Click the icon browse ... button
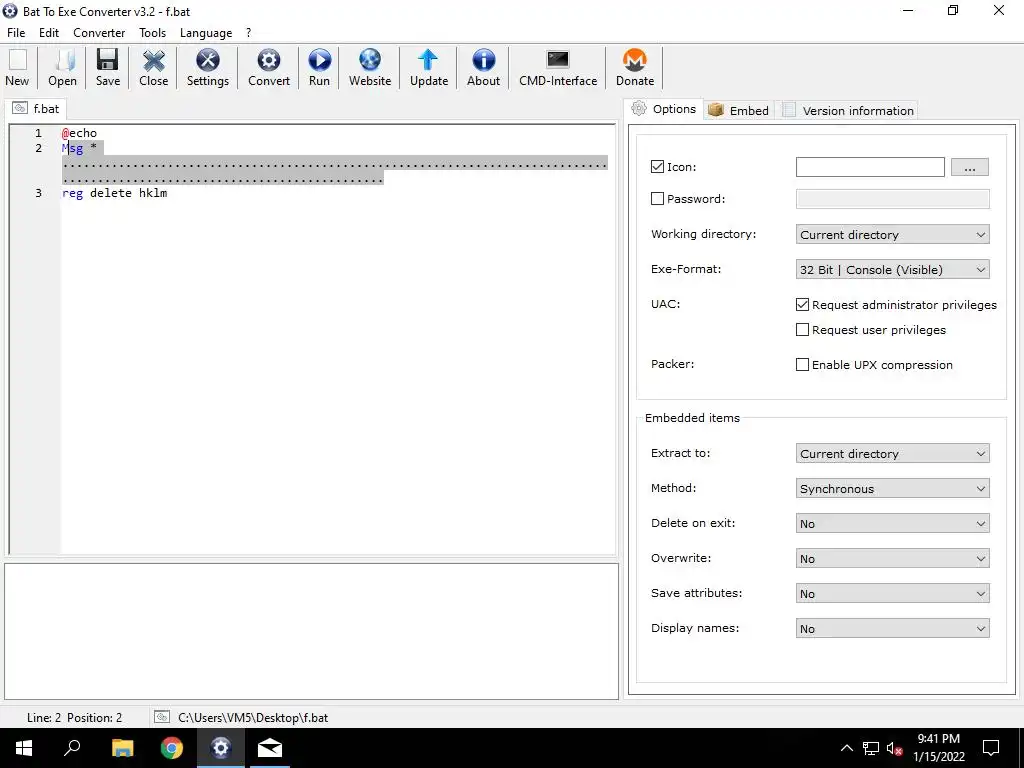 (x=969, y=167)
